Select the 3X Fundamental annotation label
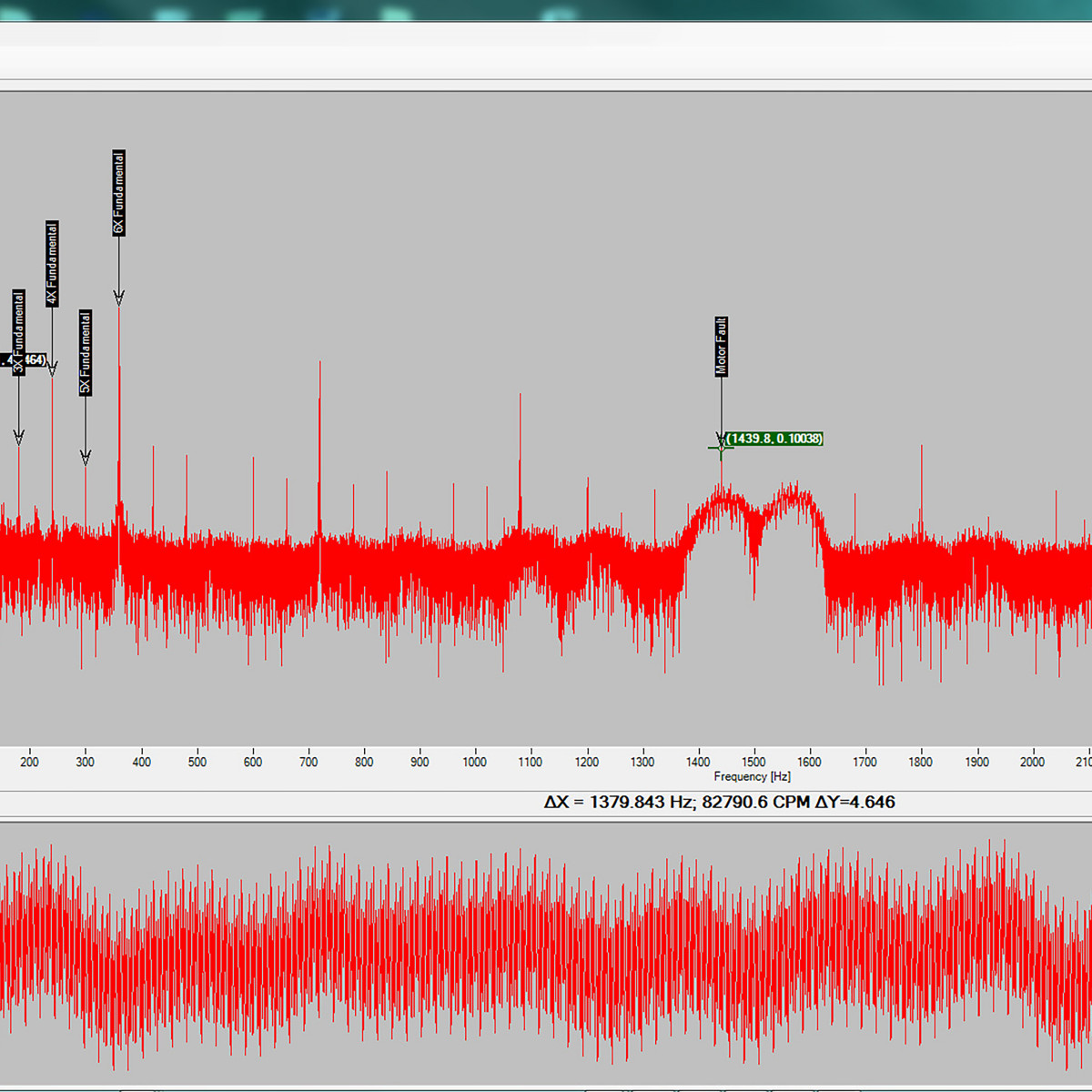1092x1092 pixels. tap(18, 332)
